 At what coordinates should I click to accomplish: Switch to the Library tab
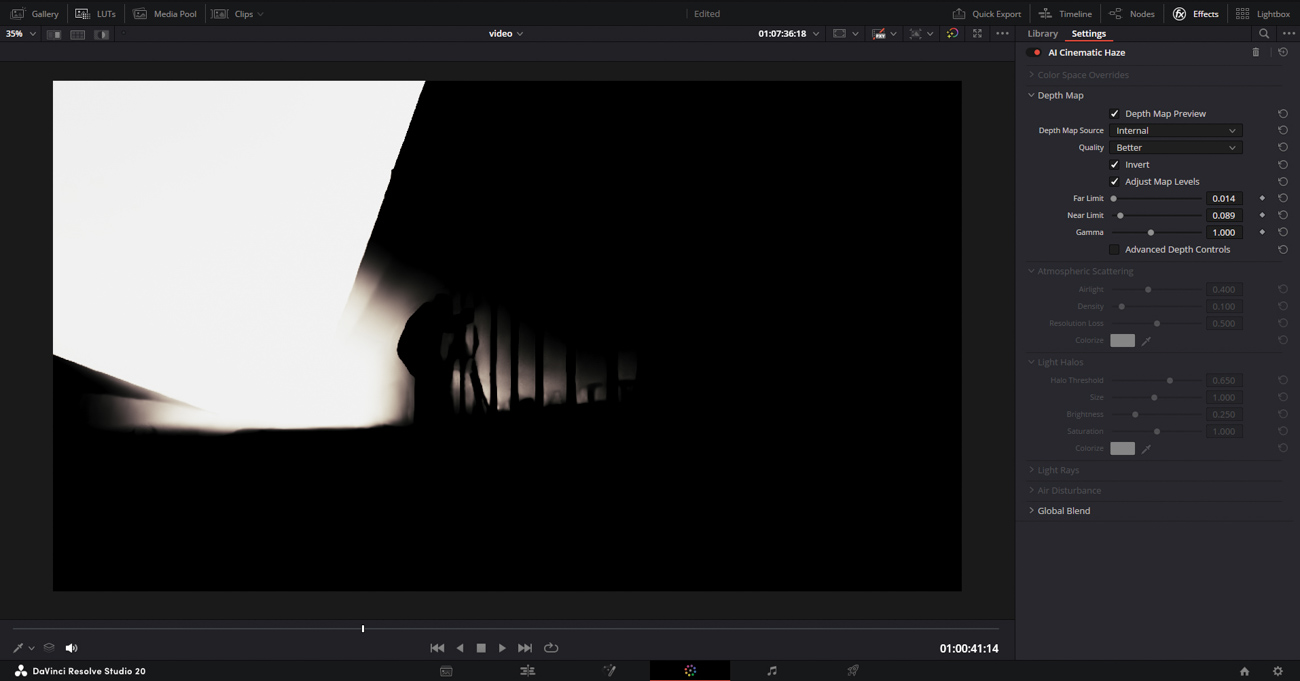[x=1042, y=34]
